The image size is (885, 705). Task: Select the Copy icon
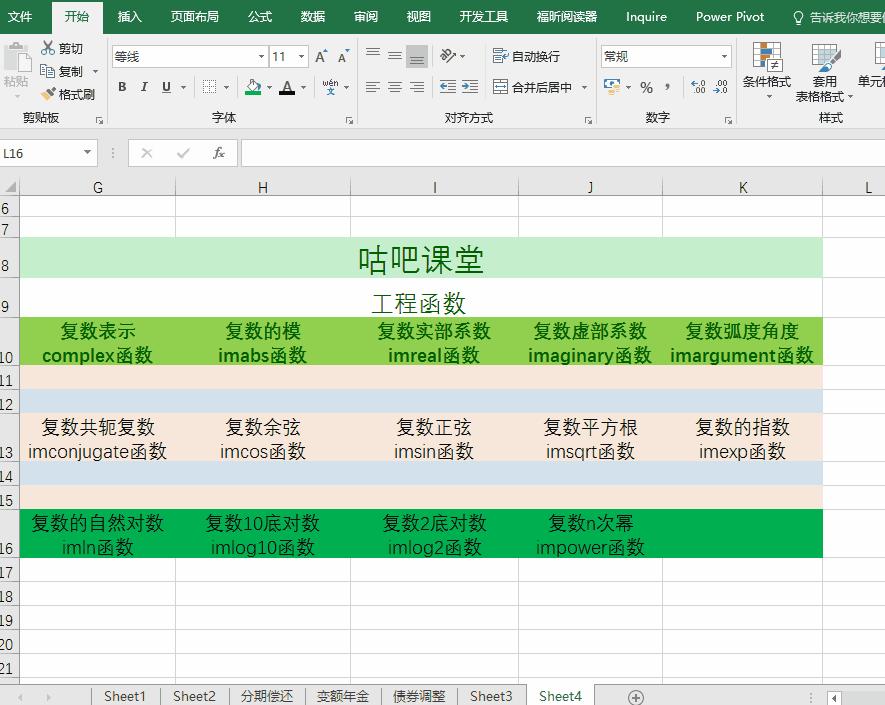pos(64,71)
